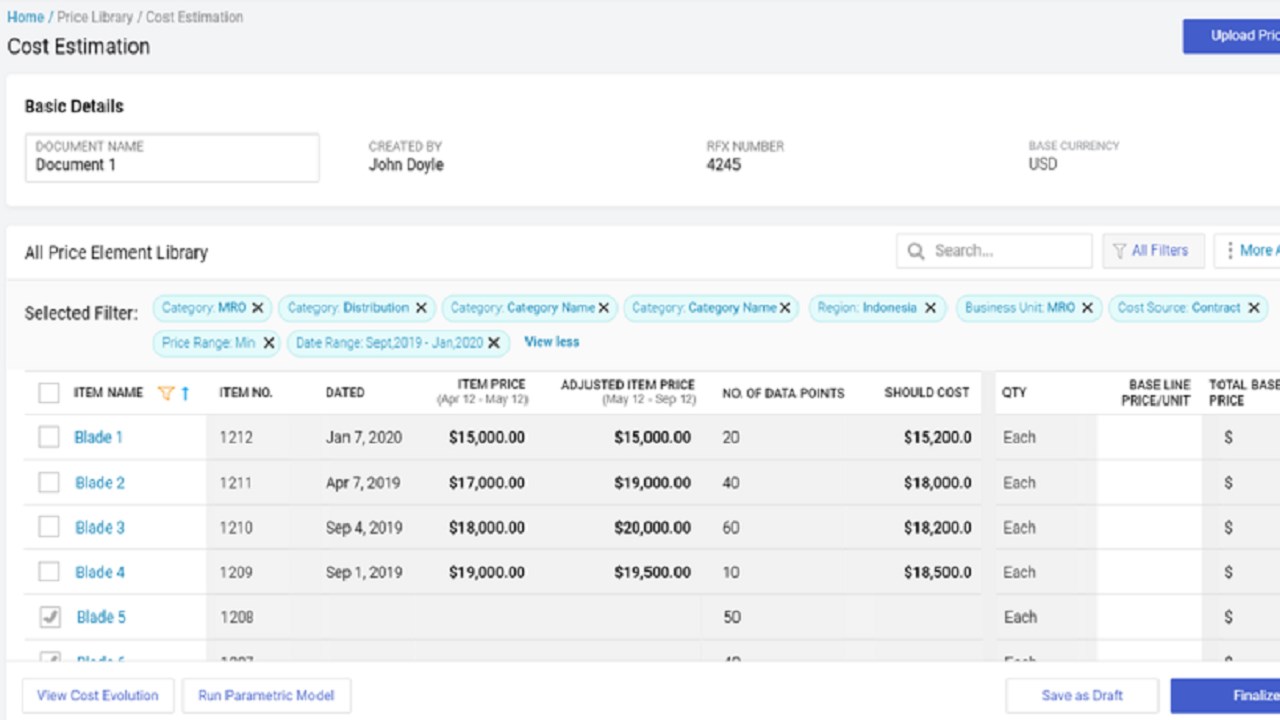Toggle the select-all header checkbox

coord(49,393)
